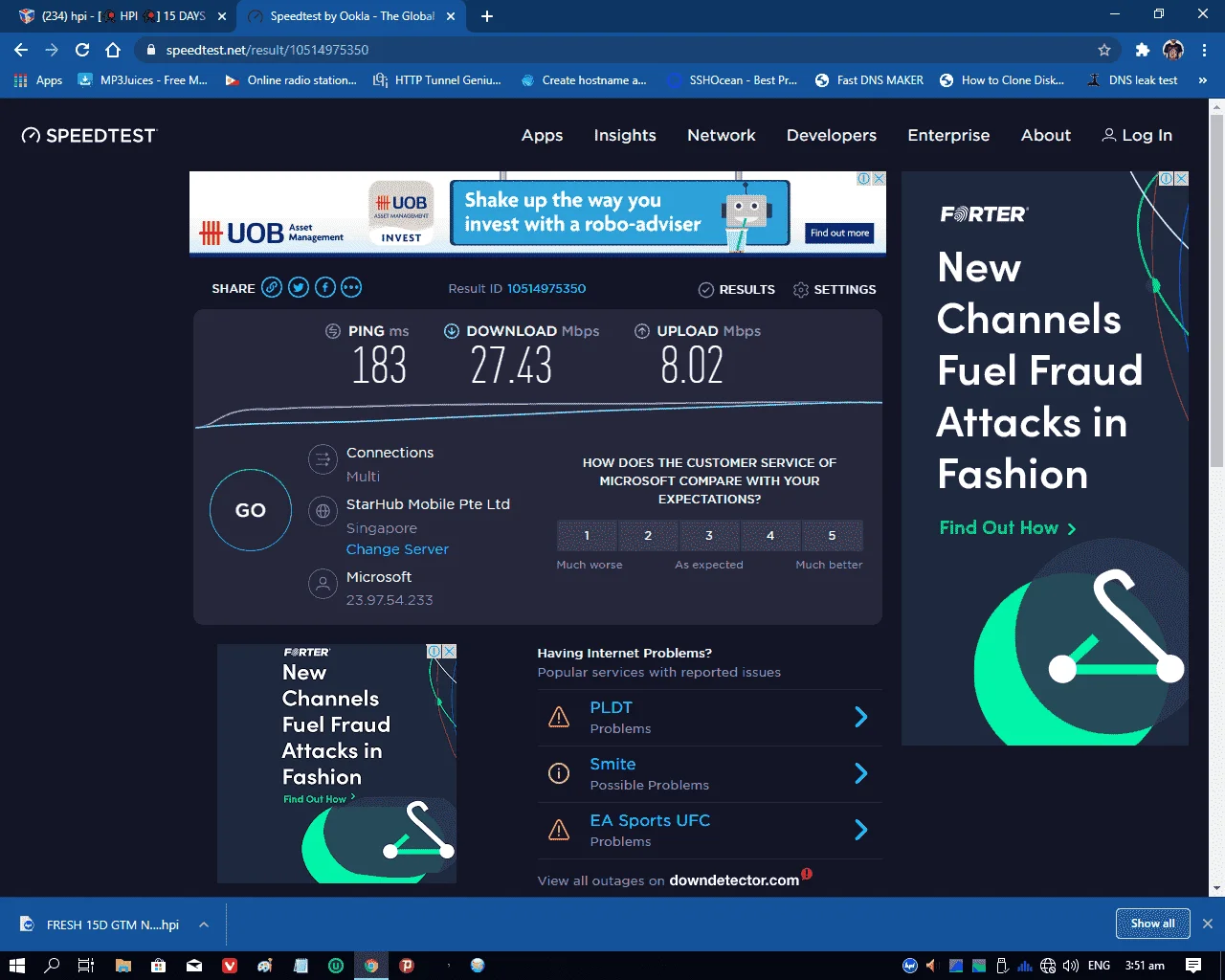Viewport: 1225px width, 980px height.
Task: Open the About menu item
Action: click(x=1046, y=136)
